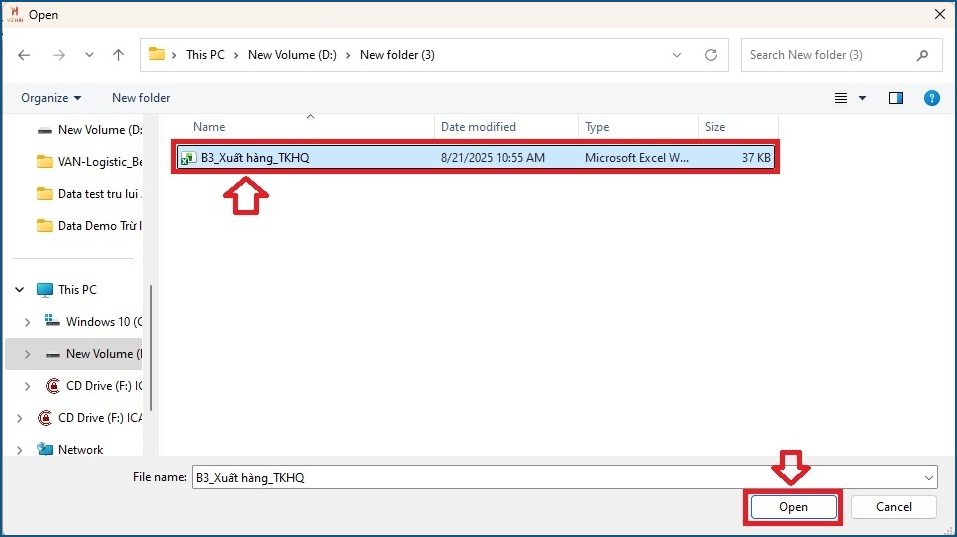Open the recent locations chevron dropdown

[89, 55]
